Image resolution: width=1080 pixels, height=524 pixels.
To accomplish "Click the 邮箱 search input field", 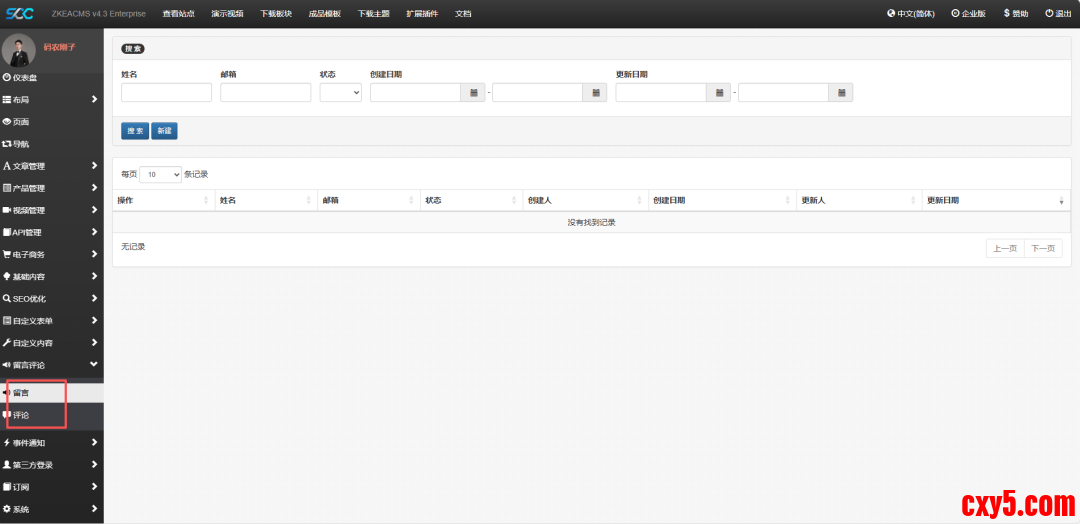I will point(265,92).
